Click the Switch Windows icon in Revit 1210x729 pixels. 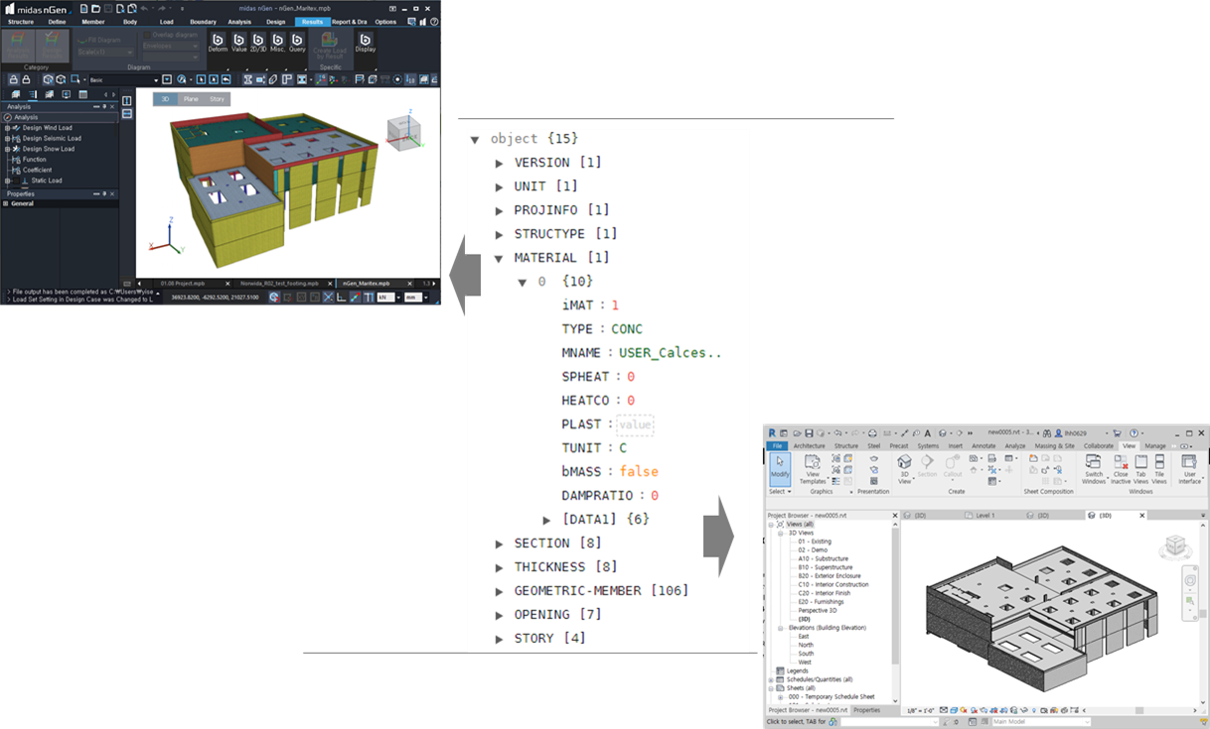tap(1093, 468)
